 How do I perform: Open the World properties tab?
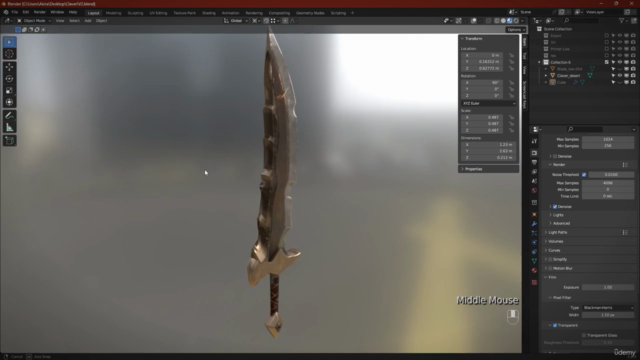tap(534, 191)
